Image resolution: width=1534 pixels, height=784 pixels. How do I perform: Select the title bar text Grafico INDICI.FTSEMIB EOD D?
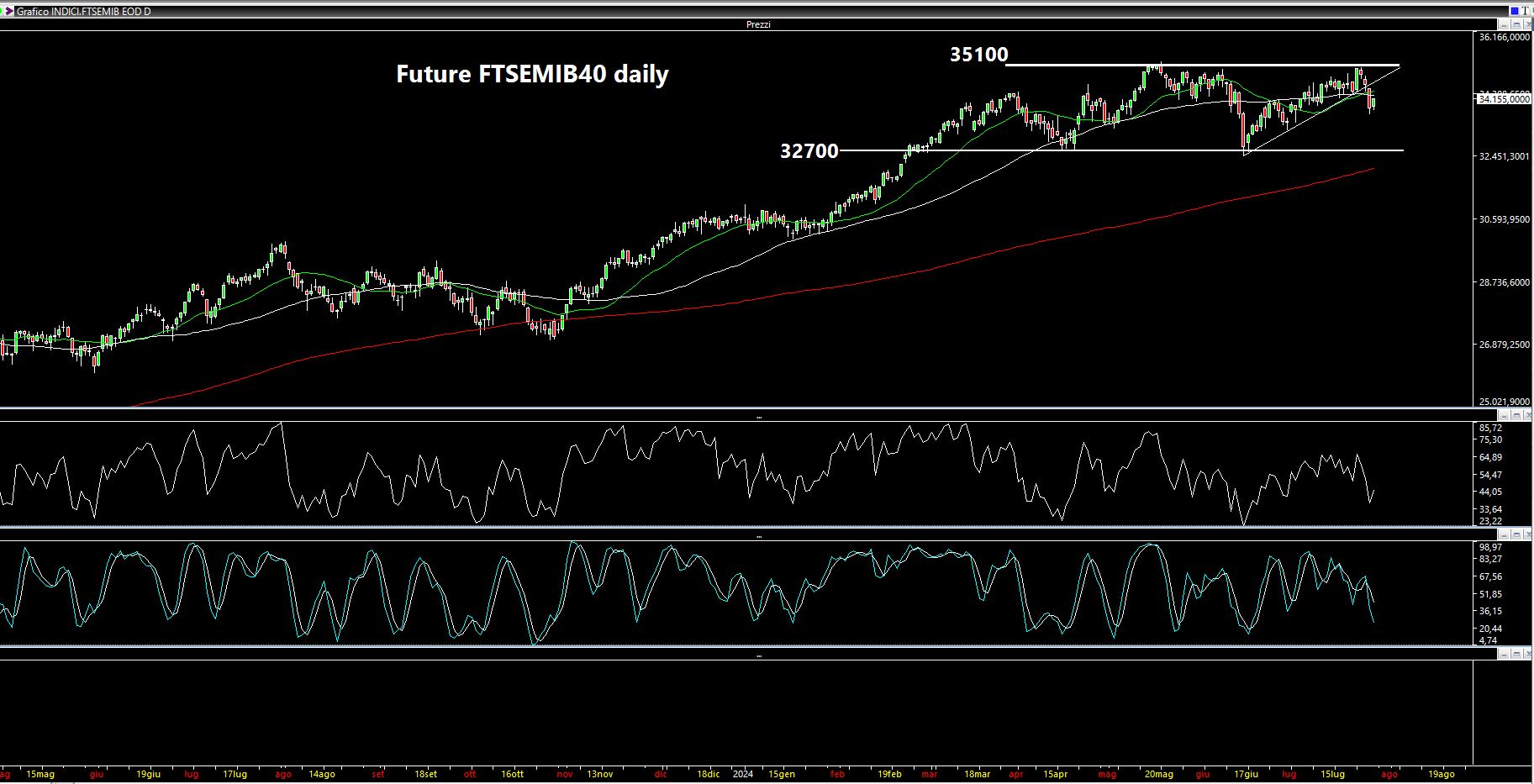click(84, 12)
